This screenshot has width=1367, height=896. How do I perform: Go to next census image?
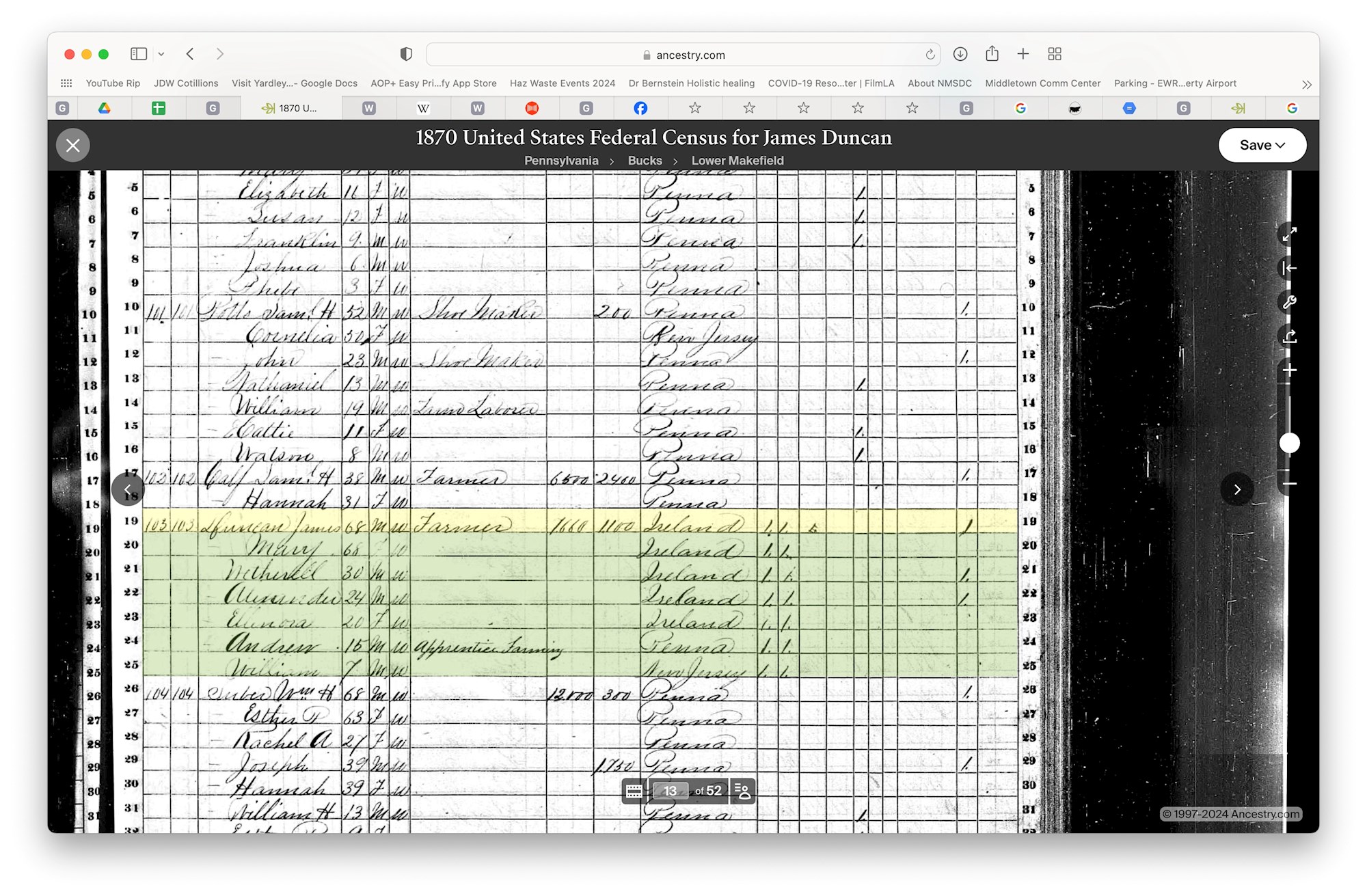[x=1236, y=489]
